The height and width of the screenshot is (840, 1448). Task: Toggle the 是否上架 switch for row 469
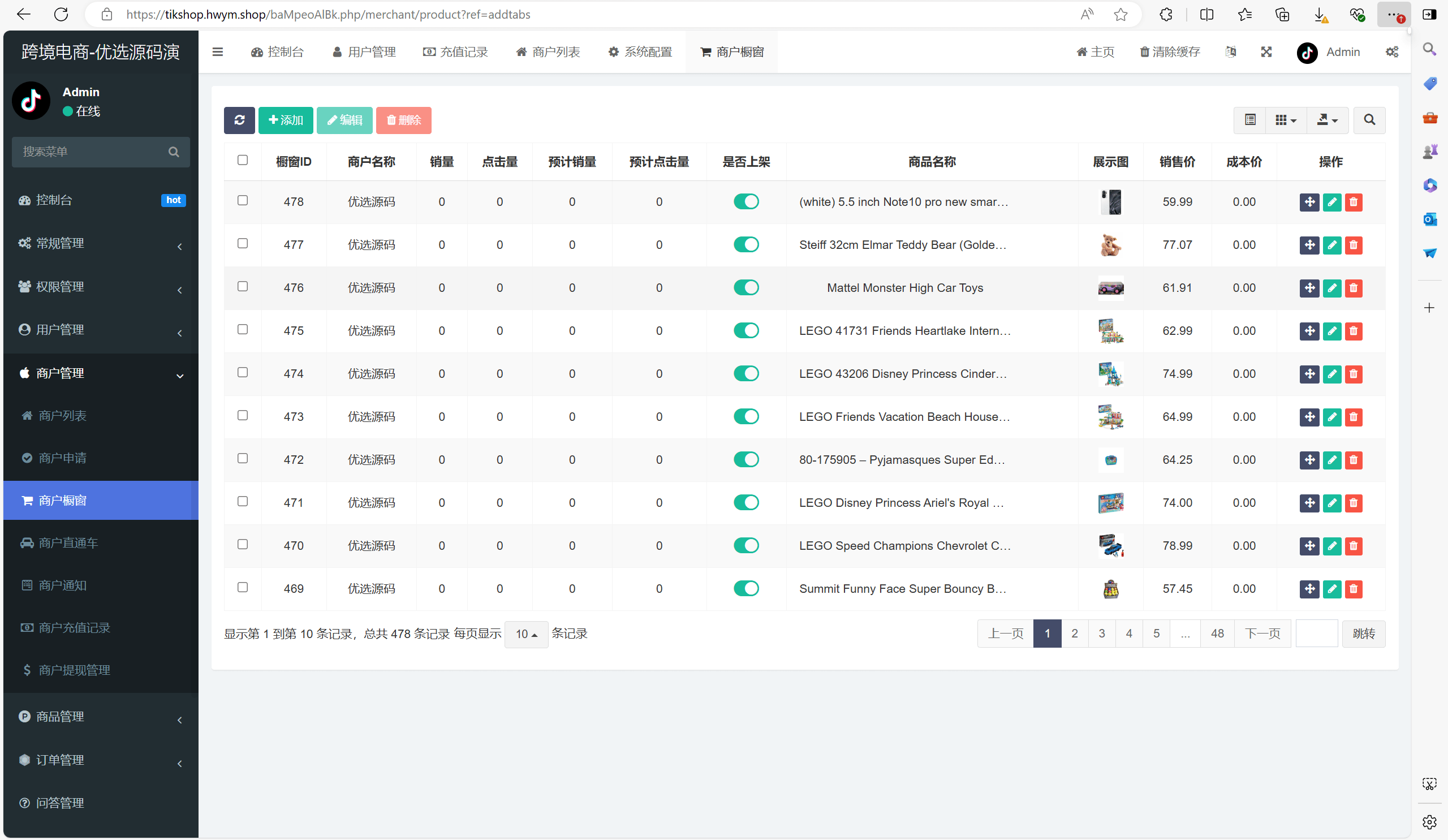pos(746,589)
